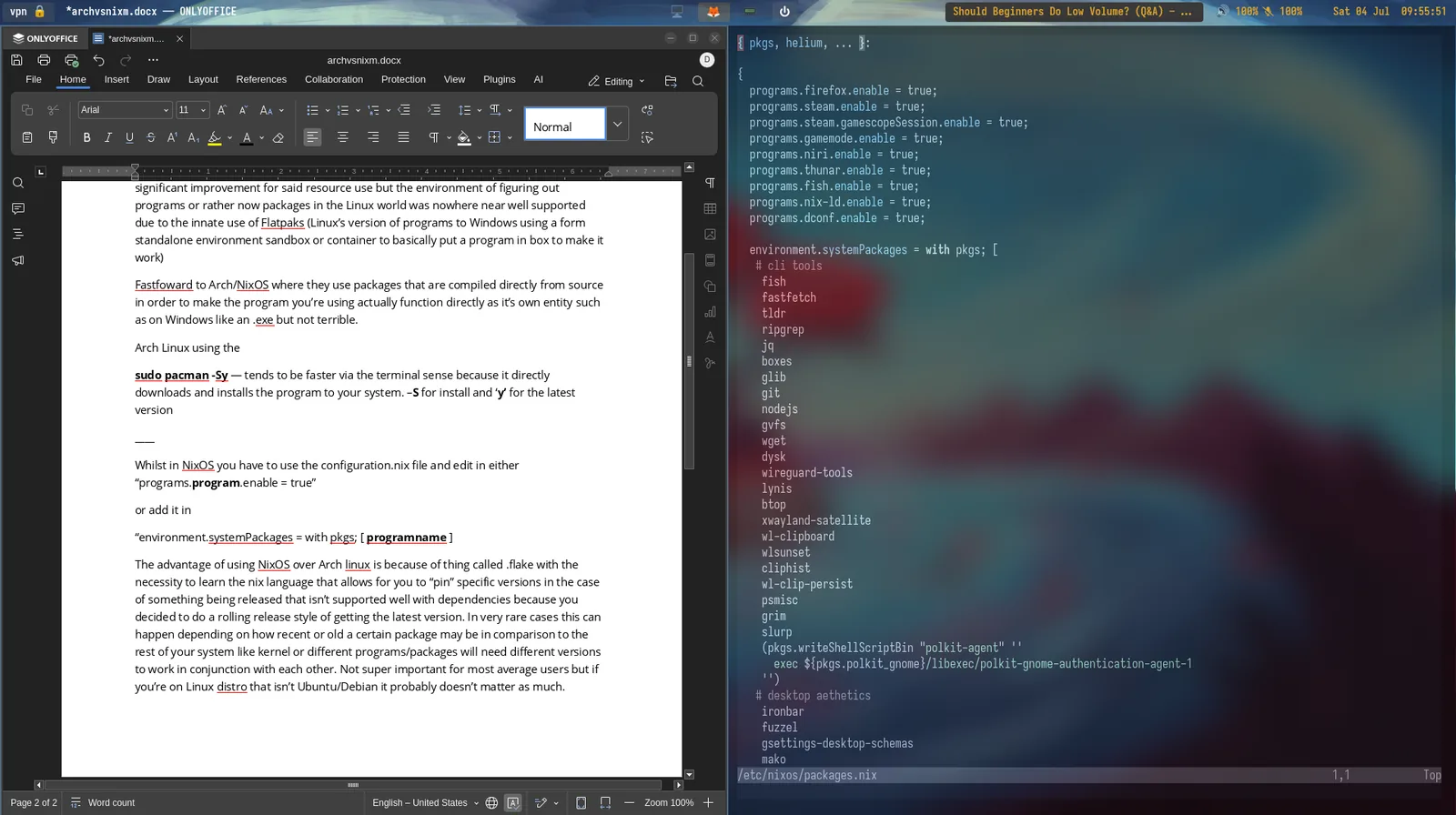Screen dimensions: 1456x815
Task: Toggle underline formatting
Action: tap(129, 137)
